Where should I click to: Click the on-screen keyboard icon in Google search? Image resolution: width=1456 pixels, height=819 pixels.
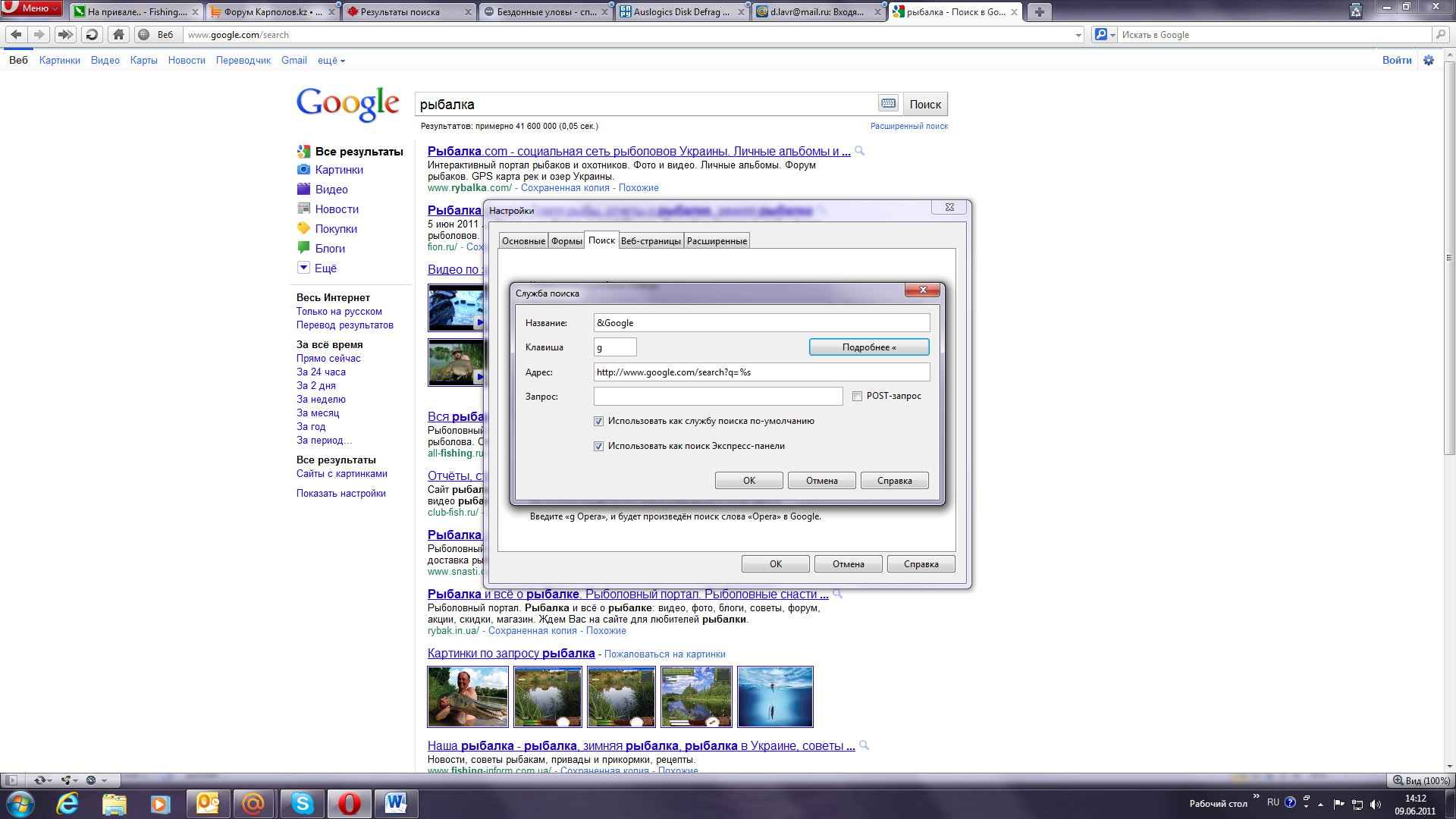888,103
